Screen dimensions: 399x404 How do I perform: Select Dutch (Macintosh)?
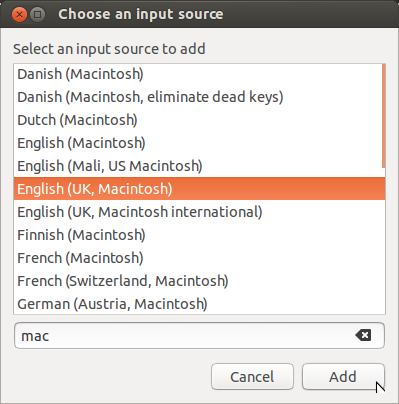199,120
